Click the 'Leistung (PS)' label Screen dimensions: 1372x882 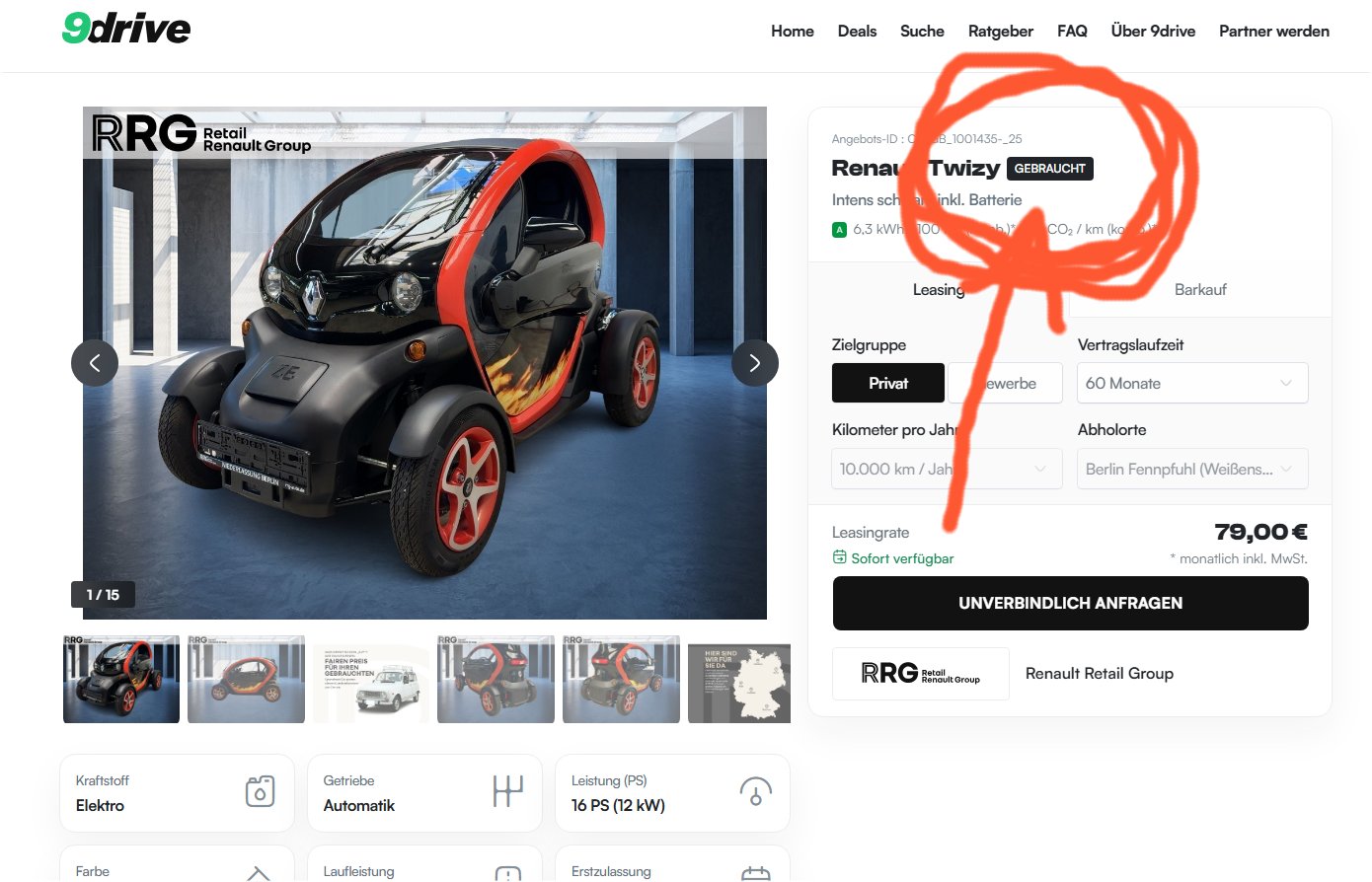[609, 780]
